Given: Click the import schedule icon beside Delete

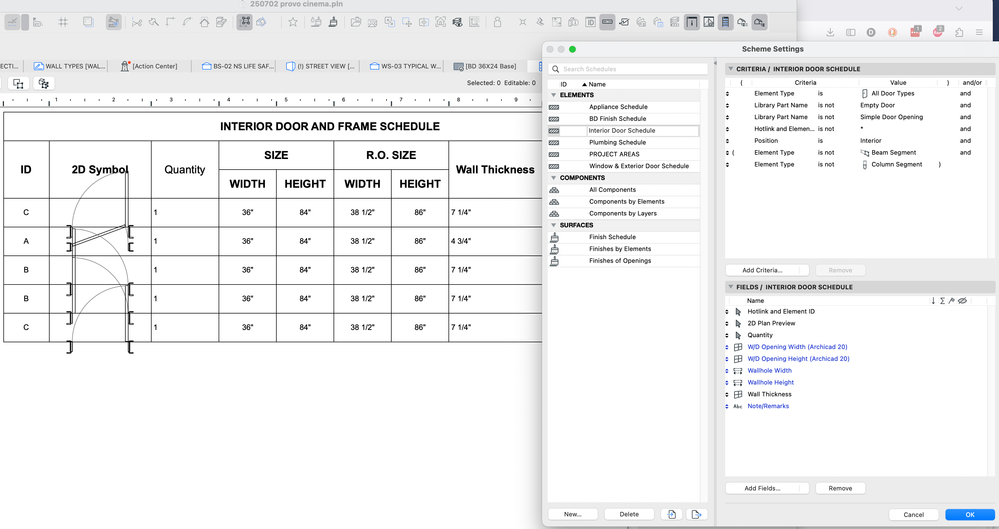Looking at the screenshot, I should pyautogui.click(x=672, y=514).
